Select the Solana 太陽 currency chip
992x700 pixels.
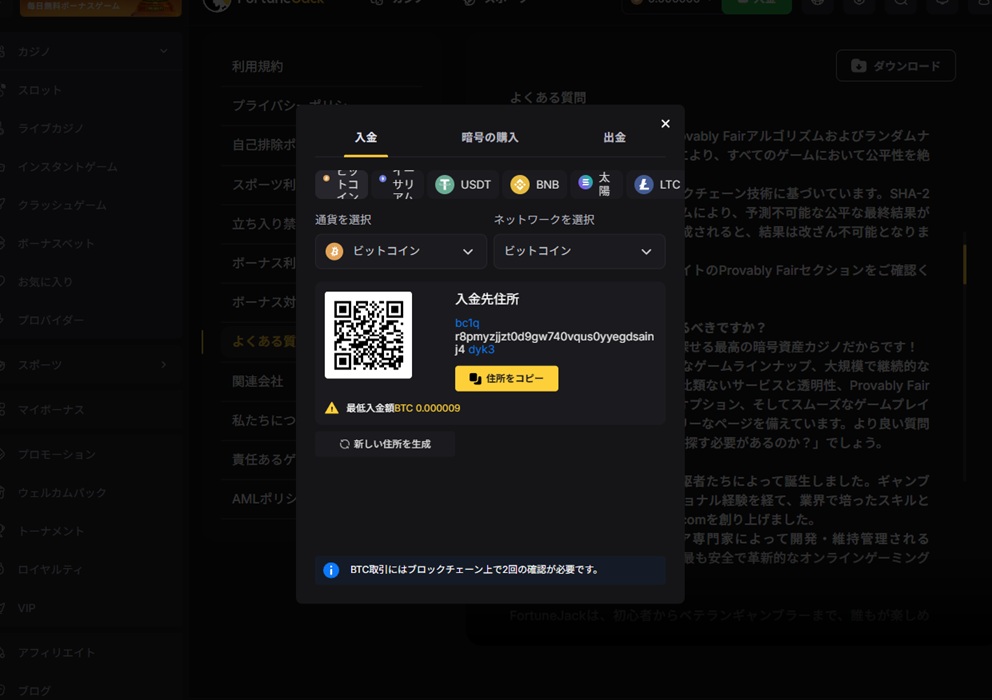(596, 184)
